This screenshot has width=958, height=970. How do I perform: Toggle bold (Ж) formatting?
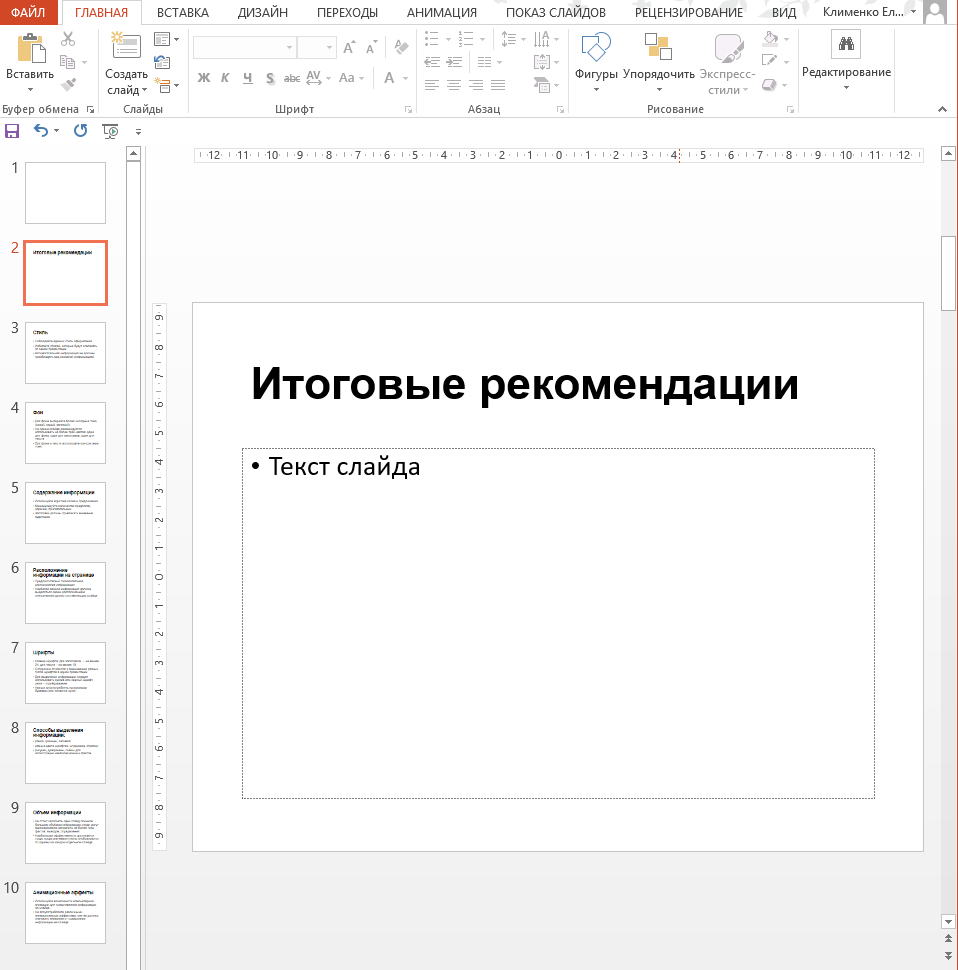click(x=203, y=78)
